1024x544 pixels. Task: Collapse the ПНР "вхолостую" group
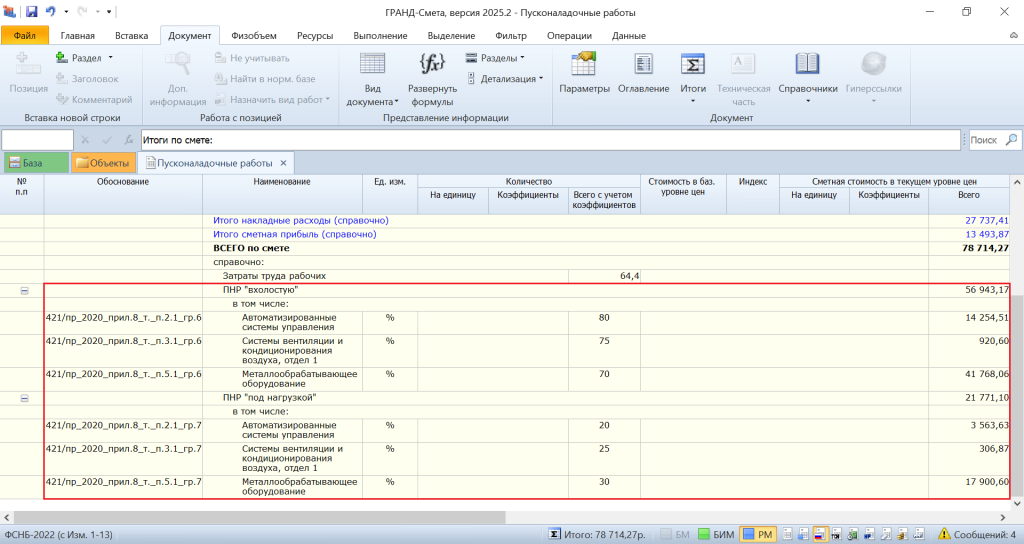25,291
